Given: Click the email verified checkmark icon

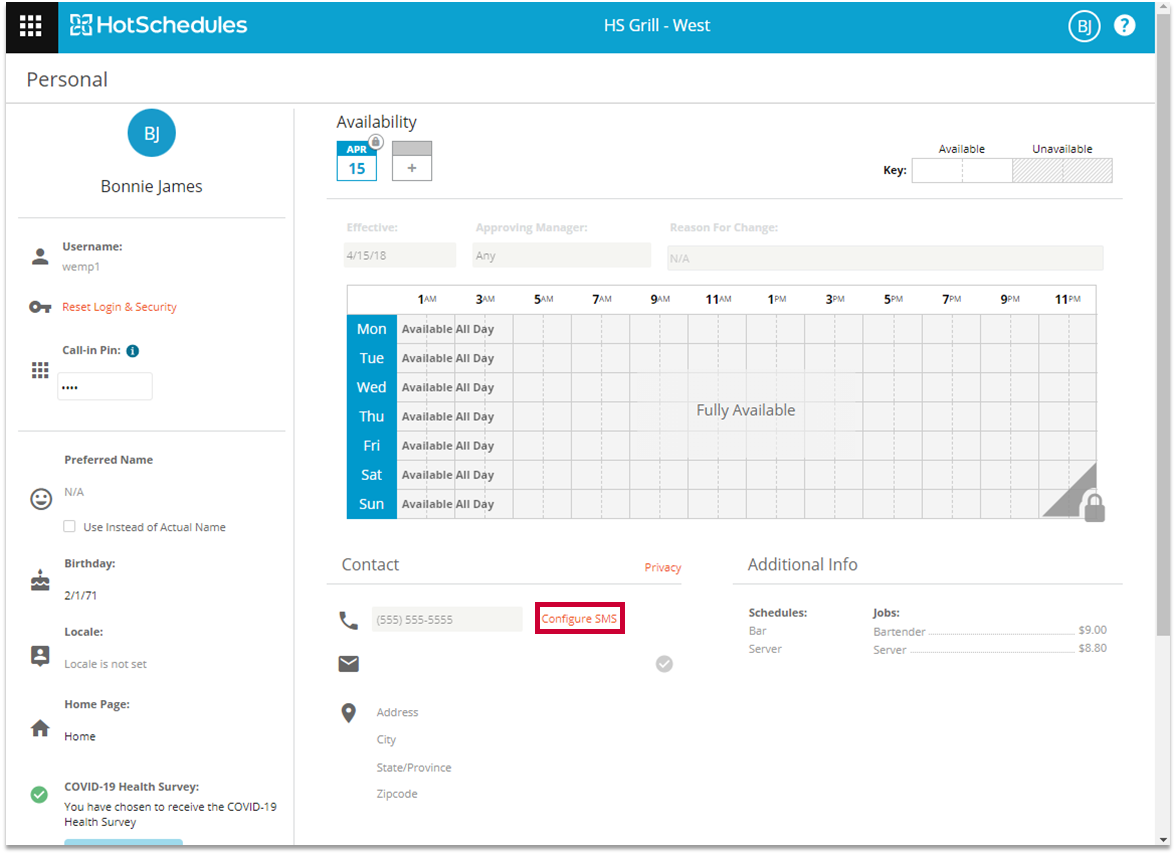Looking at the screenshot, I should [664, 664].
